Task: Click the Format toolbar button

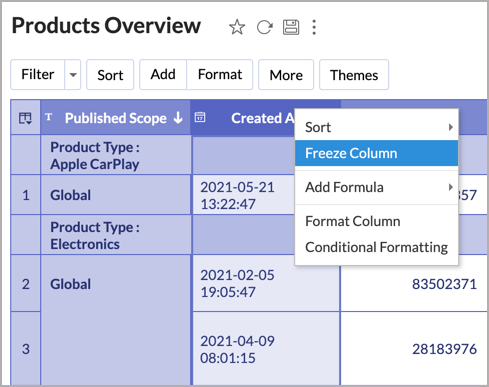Action: pyautogui.click(x=220, y=75)
